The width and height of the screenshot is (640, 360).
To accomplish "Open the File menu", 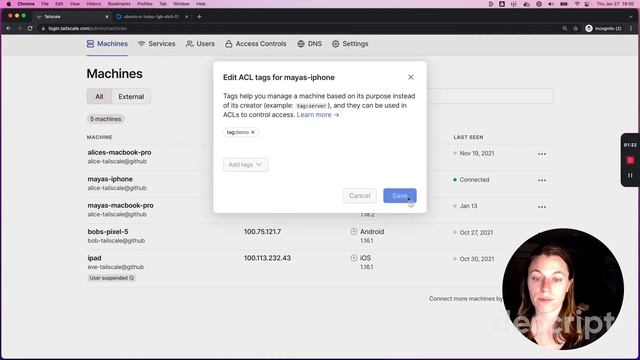I will pyautogui.click(x=45, y=4).
